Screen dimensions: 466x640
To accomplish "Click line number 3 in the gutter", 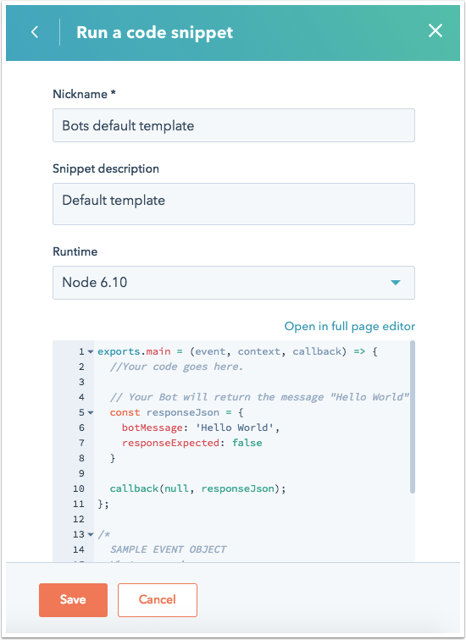I will pos(82,382).
